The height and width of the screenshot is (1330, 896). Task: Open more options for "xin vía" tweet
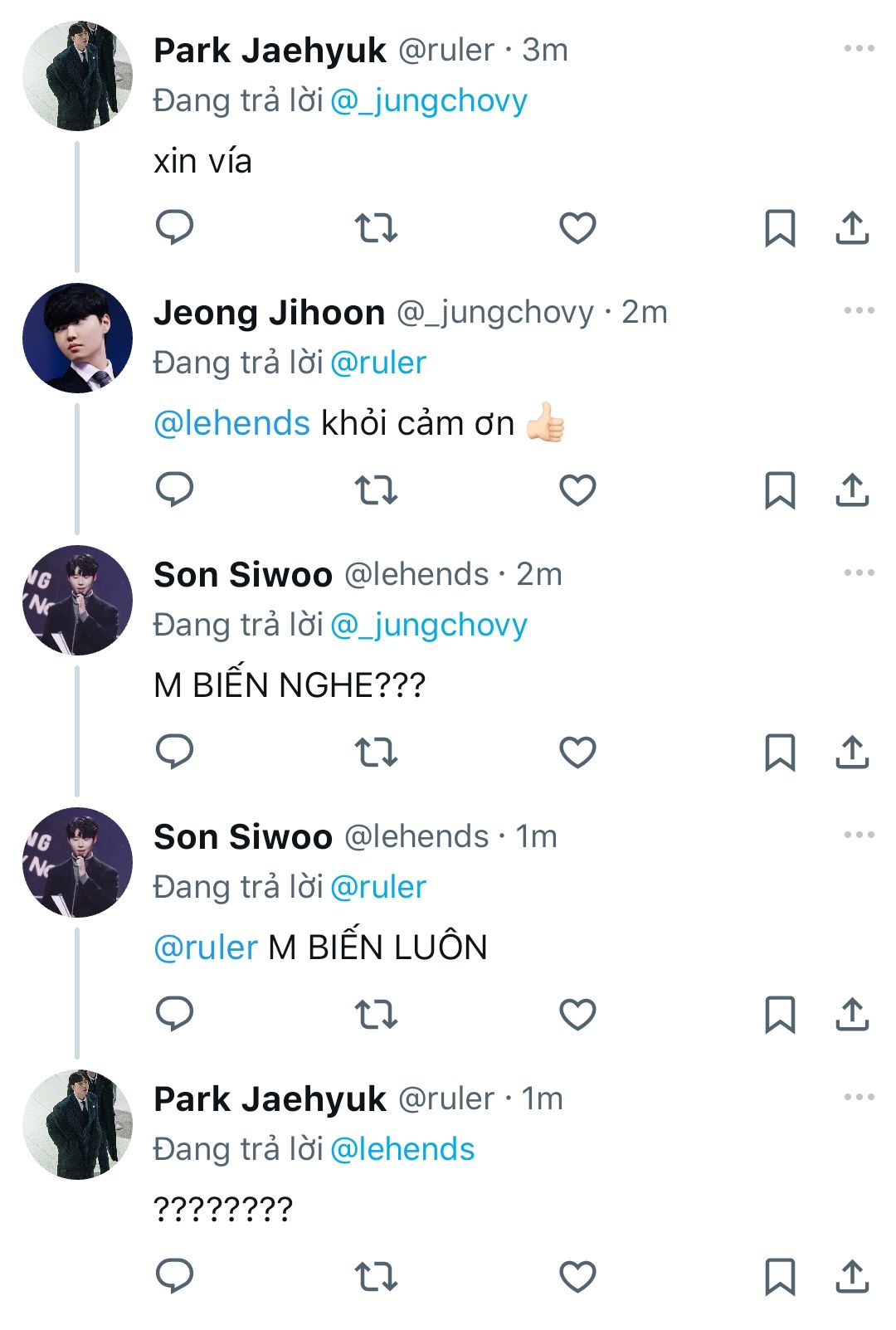click(x=859, y=49)
